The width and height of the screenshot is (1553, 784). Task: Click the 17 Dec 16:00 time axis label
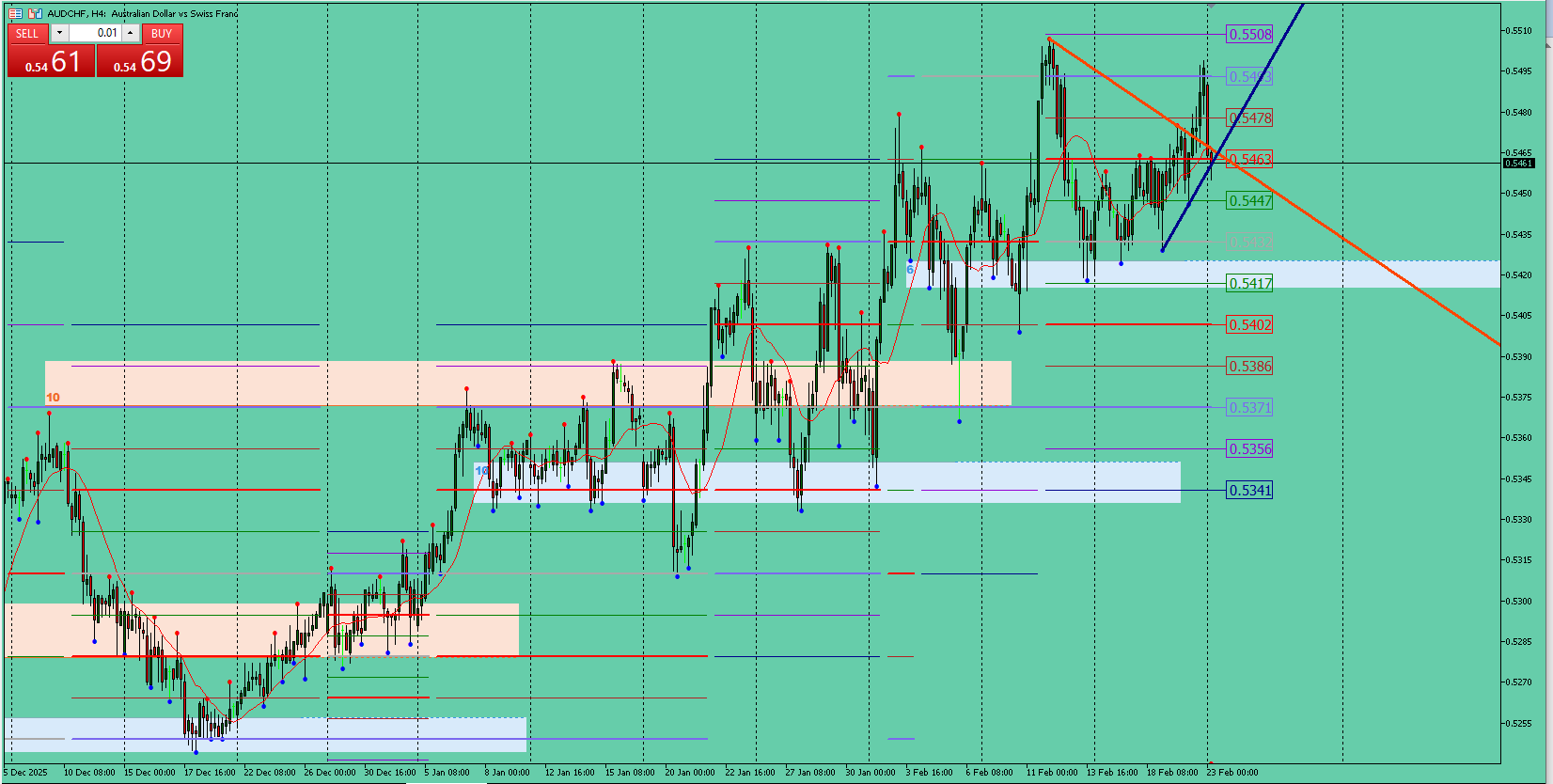pos(210,773)
